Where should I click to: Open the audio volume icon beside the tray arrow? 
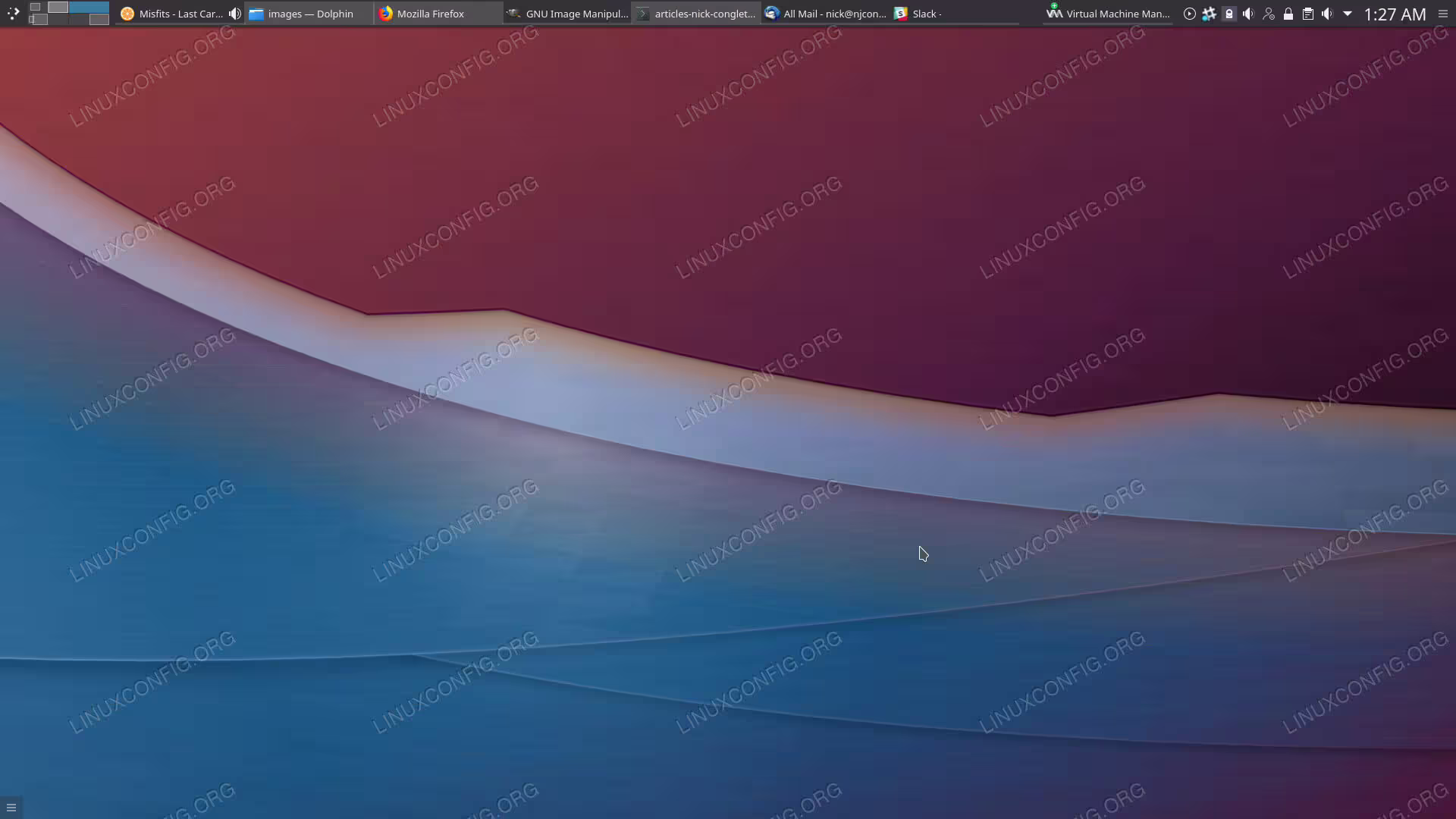click(1327, 14)
